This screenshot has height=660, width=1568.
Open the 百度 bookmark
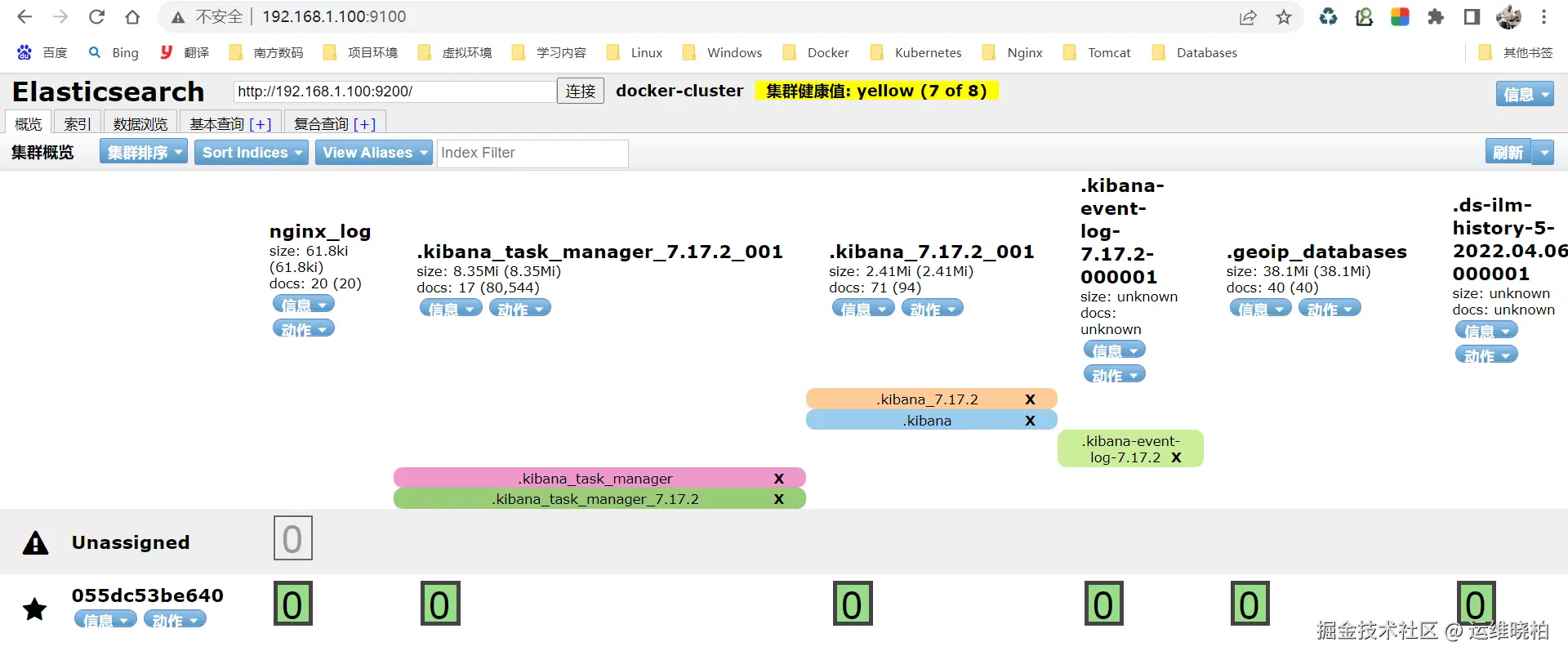42,52
